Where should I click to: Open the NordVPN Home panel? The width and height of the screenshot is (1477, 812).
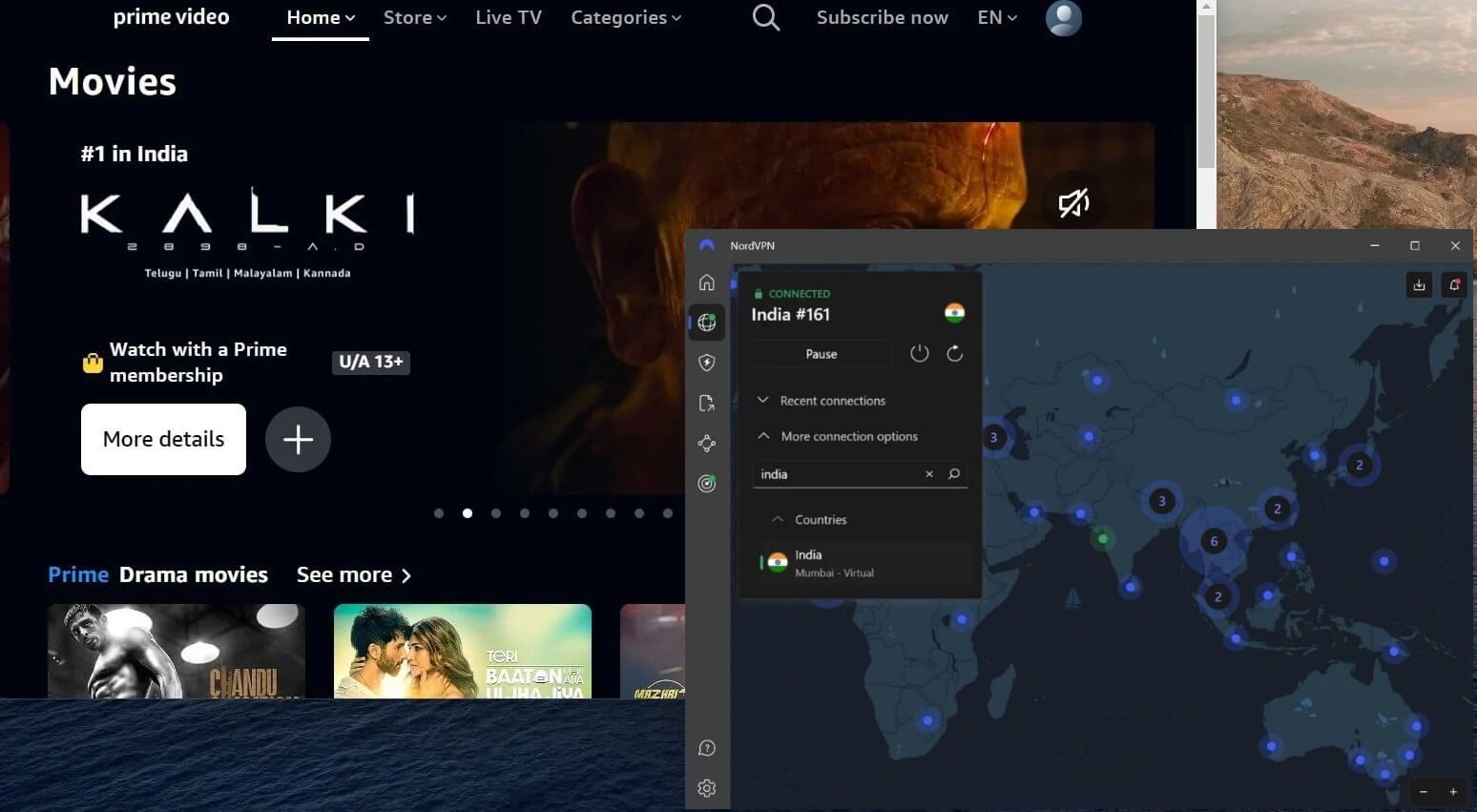tap(706, 281)
